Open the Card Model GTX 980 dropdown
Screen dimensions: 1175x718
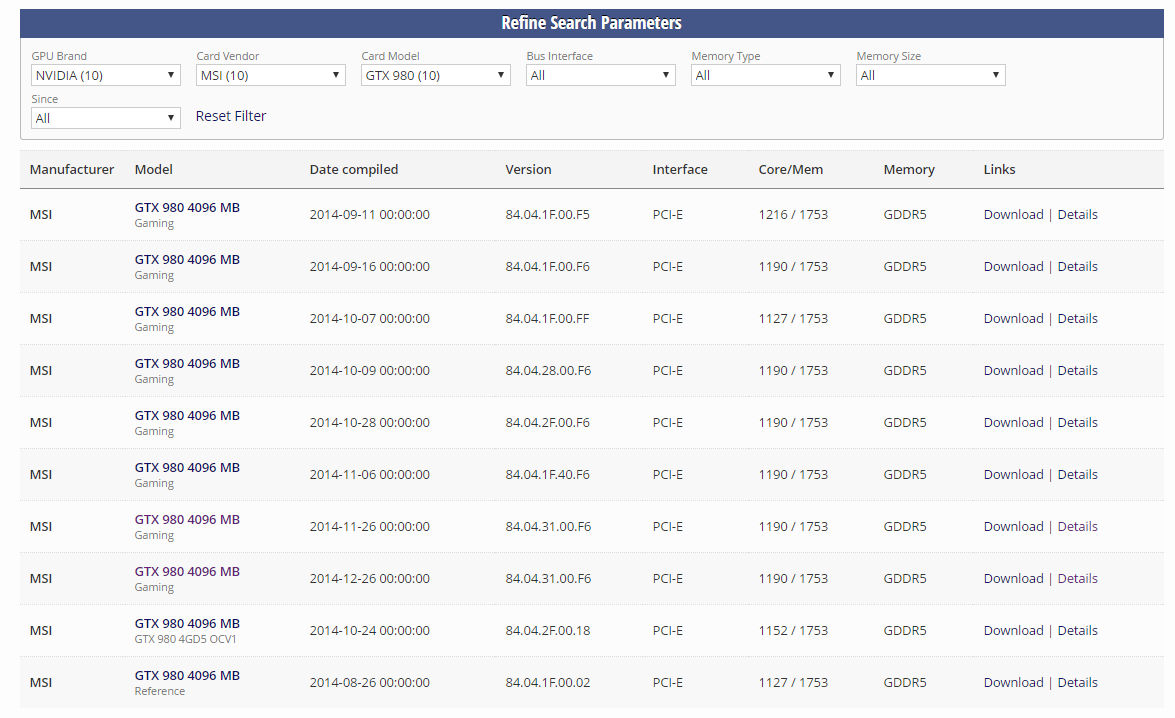(x=435, y=75)
